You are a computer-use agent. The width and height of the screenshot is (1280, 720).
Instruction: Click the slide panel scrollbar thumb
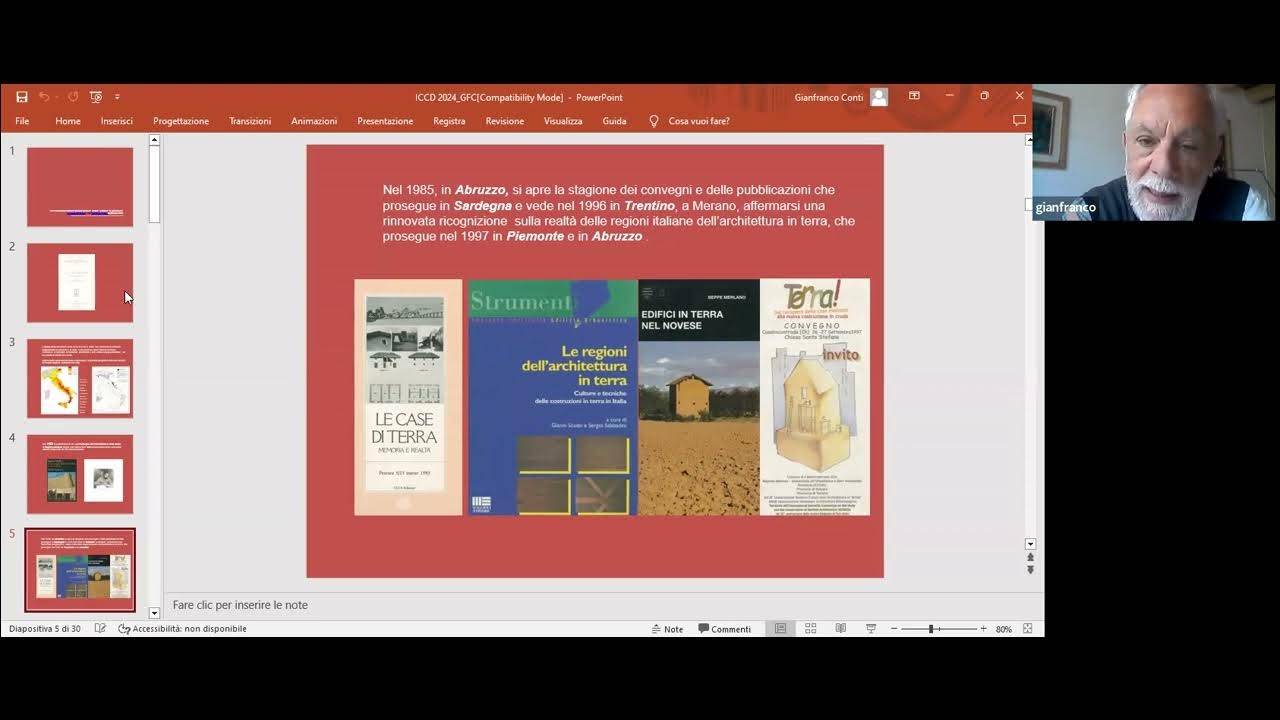154,185
